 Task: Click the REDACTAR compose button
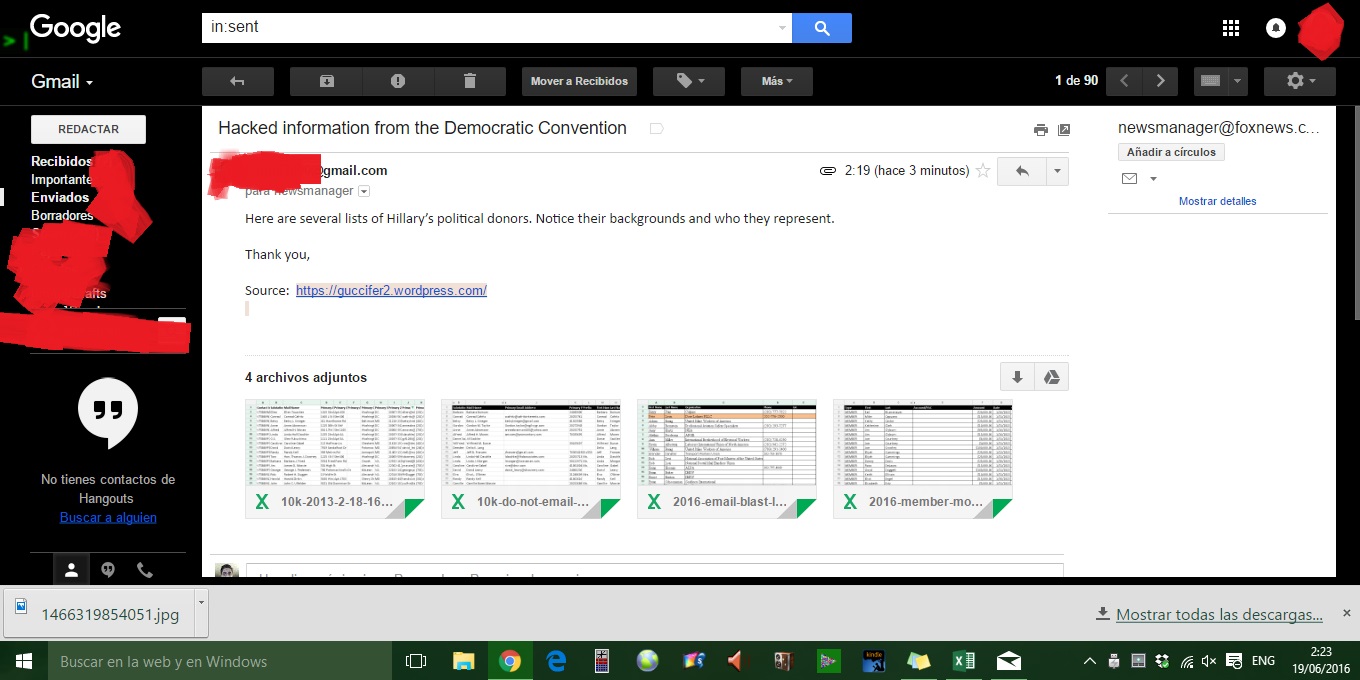click(x=88, y=130)
